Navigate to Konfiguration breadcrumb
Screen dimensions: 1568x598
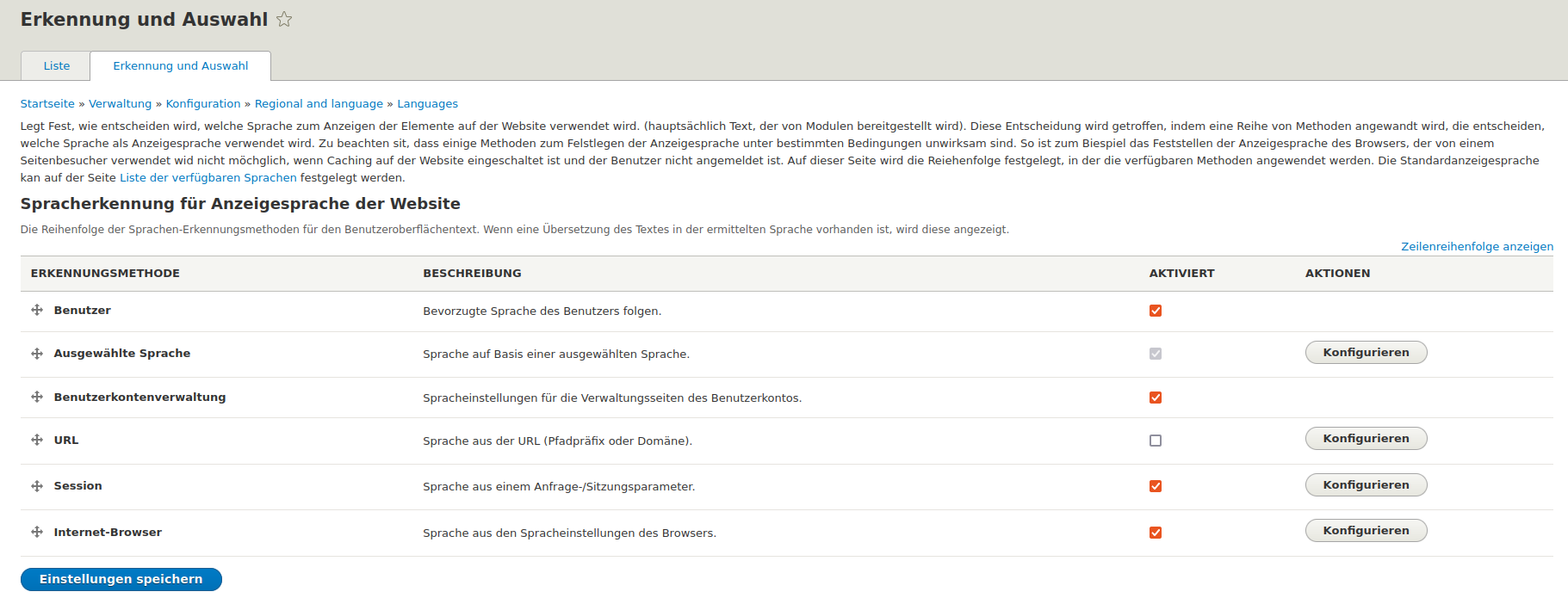203,103
